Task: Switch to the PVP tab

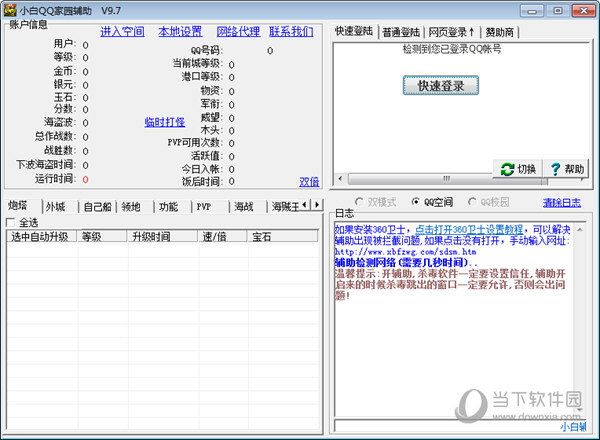Action: tap(204, 207)
